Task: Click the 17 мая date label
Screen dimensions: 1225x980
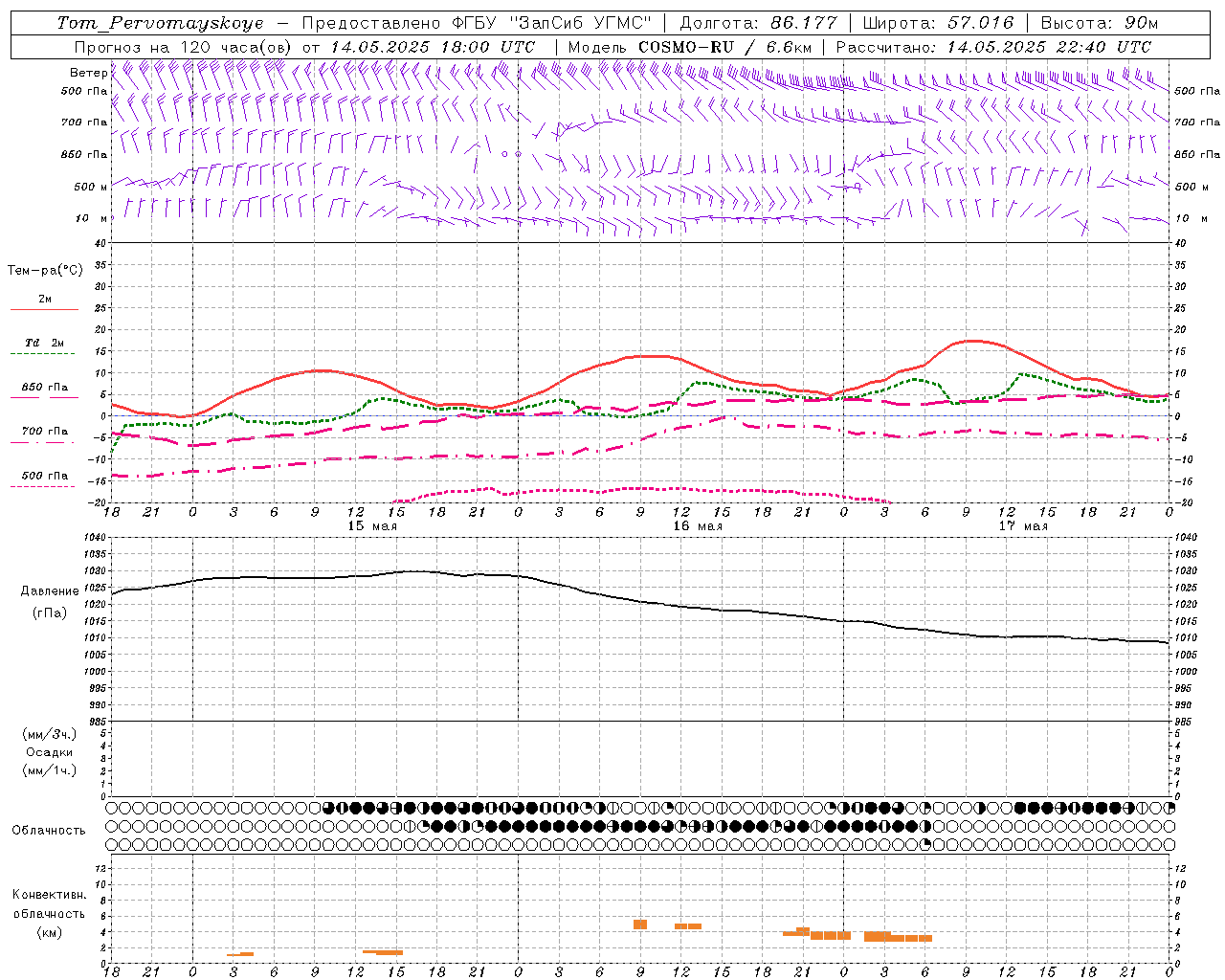Action: coord(1023,526)
